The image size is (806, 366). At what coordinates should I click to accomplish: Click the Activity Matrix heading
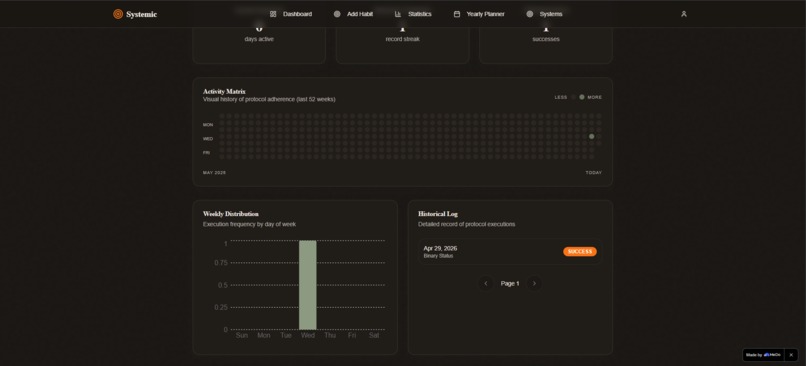[x=224, y=92]
